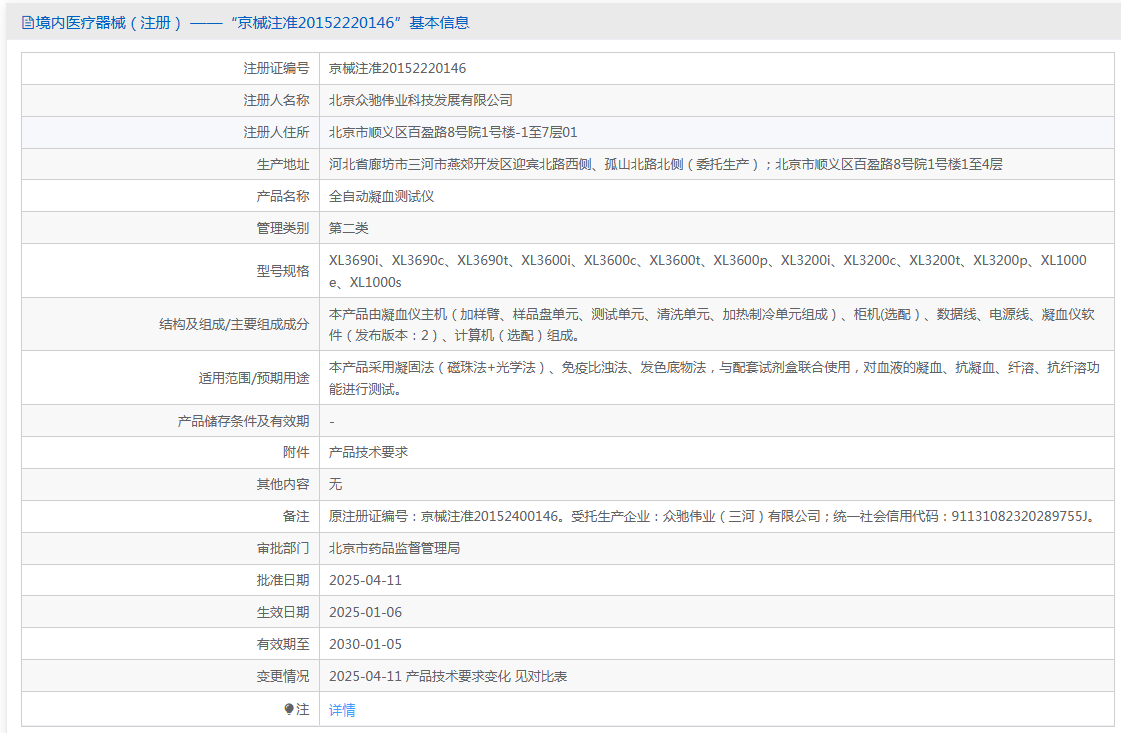The width and height of the screenshot is (1121, 733).
Task: Click the 批准日期 label
Action: coord(283,580)
